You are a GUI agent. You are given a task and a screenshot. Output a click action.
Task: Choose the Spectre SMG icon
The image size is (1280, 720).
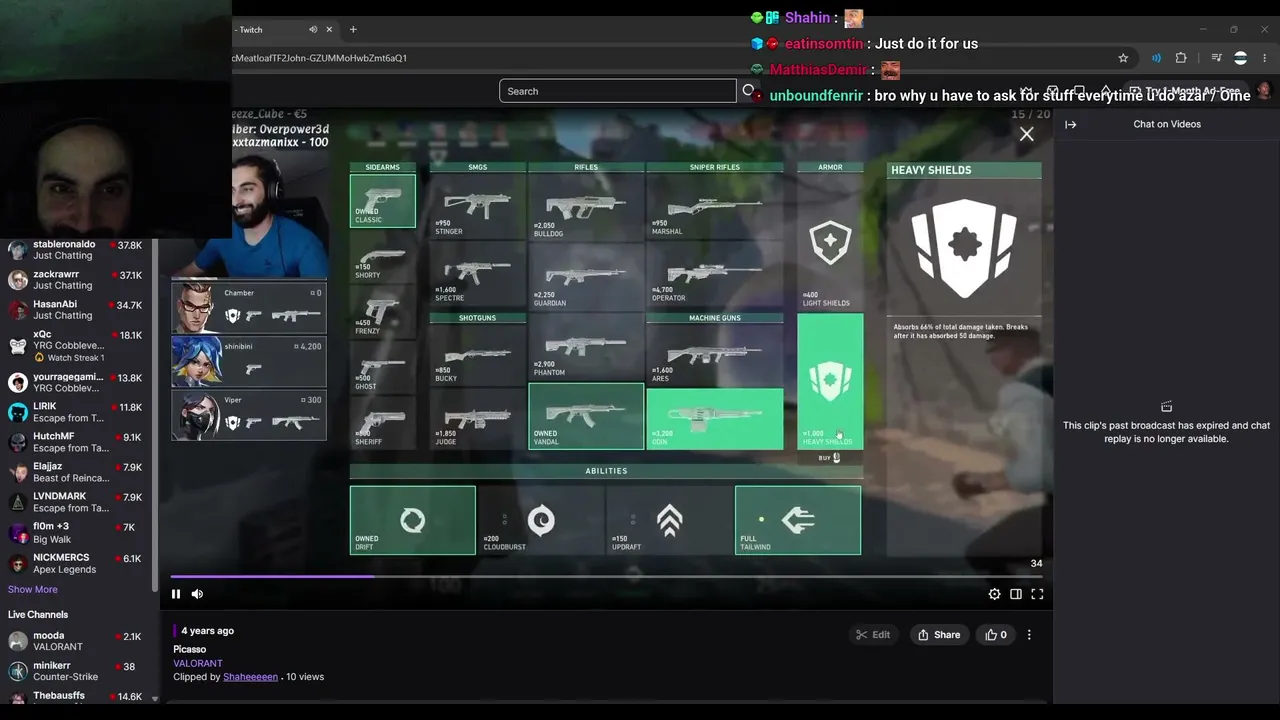tap(478, 274)
